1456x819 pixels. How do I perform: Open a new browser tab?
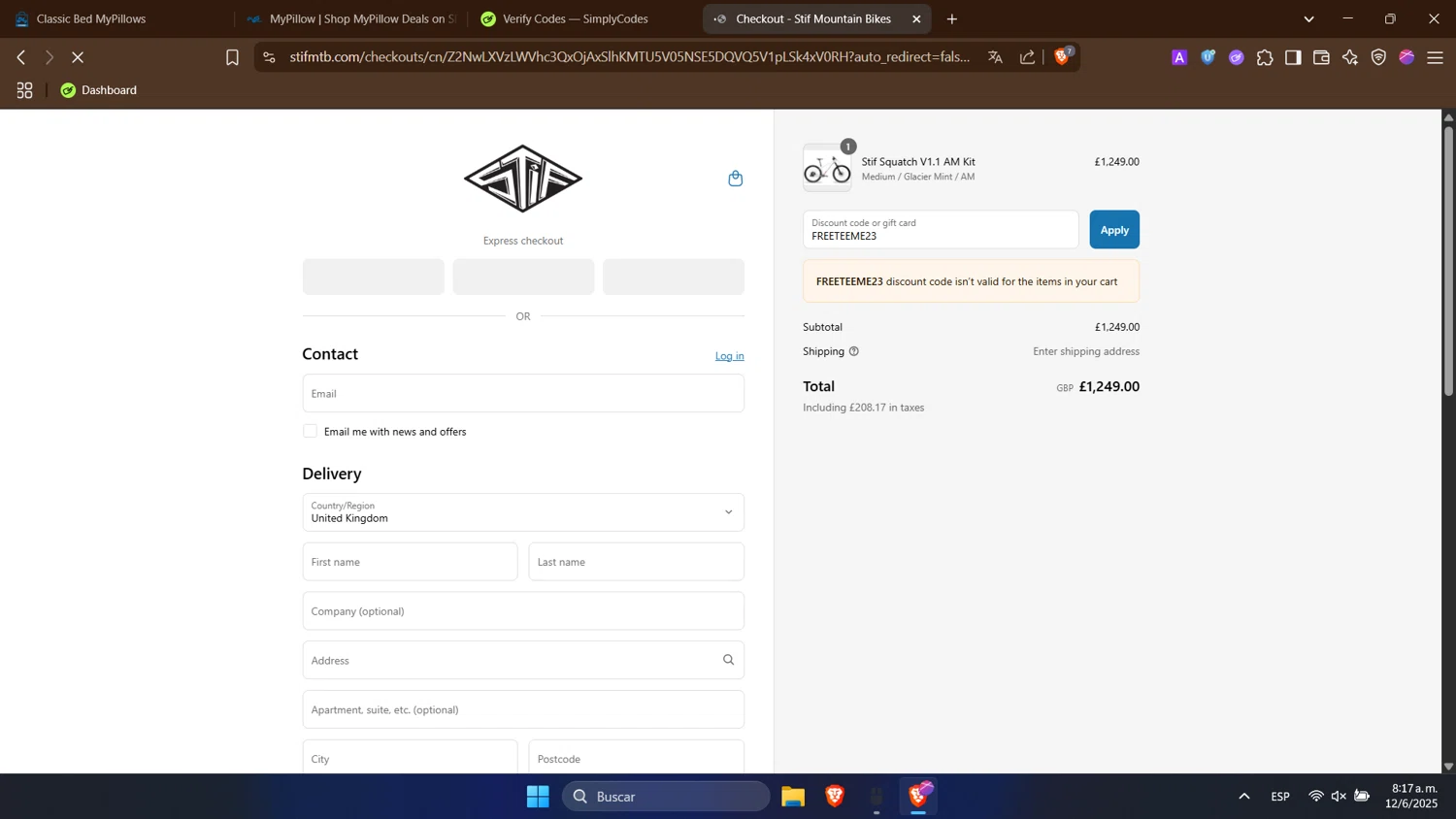click(952, 19)
